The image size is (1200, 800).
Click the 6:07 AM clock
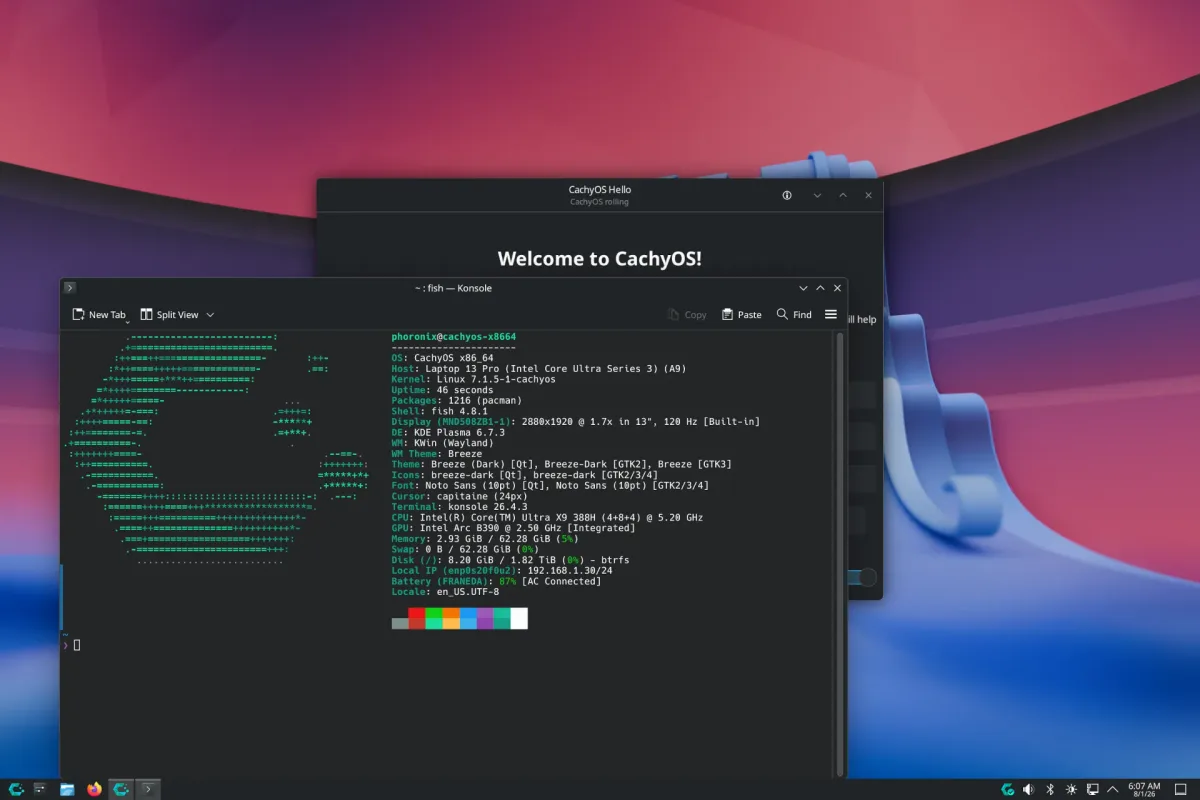(1144, 789)
